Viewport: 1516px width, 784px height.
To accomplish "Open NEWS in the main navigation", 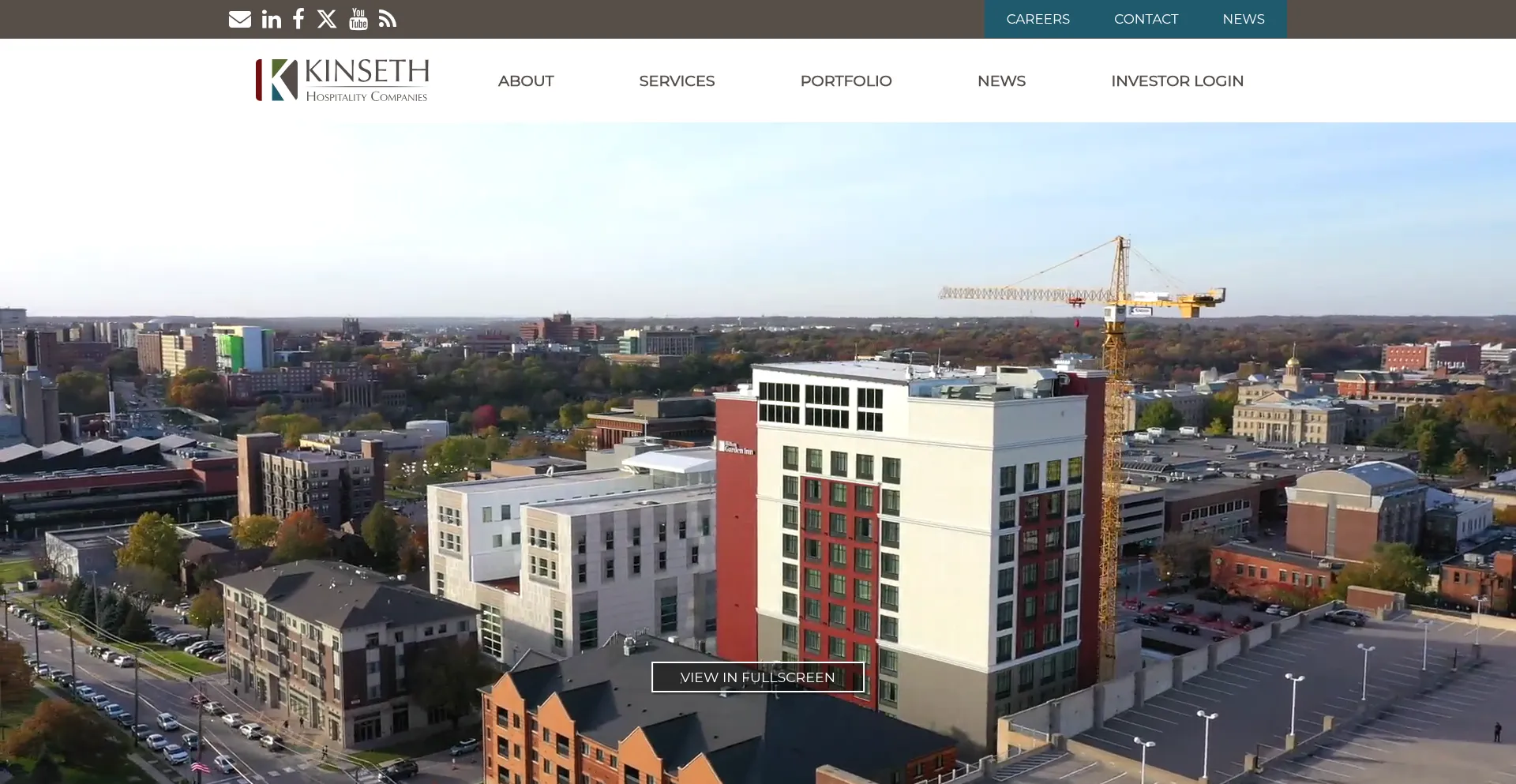I will point(1001,81).
